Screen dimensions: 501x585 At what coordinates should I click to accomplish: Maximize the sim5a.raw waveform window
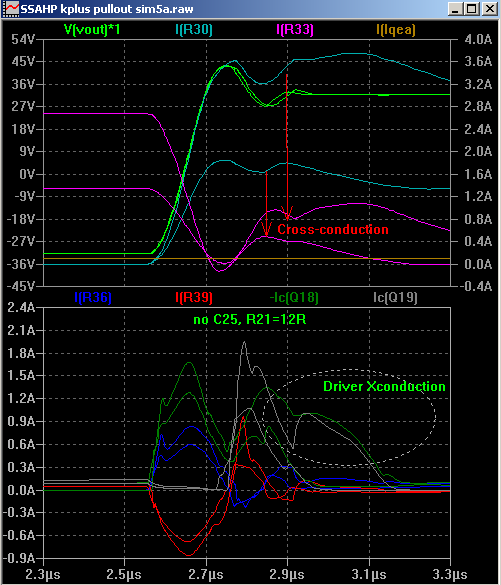click(x=472, y=9)
